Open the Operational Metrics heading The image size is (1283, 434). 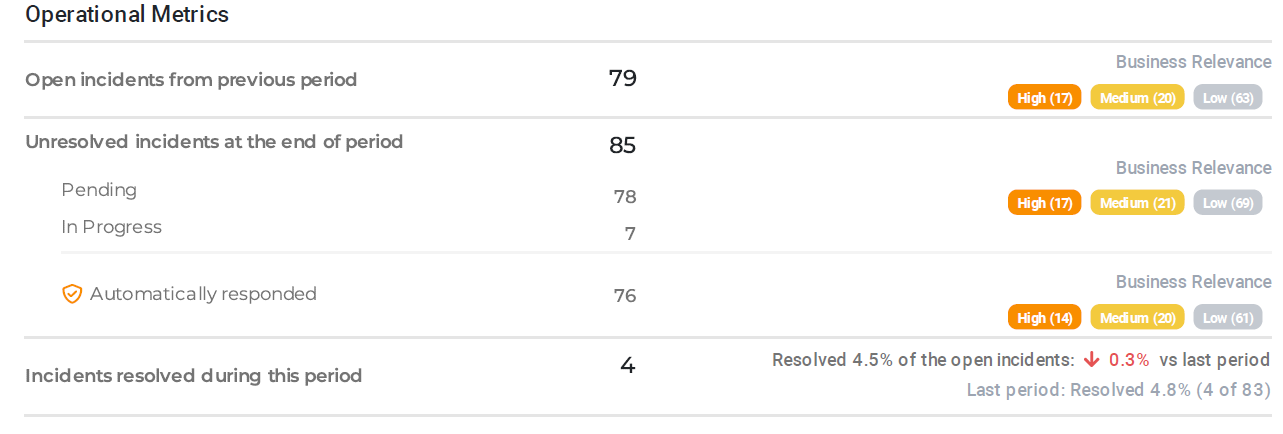pos(127,15)
